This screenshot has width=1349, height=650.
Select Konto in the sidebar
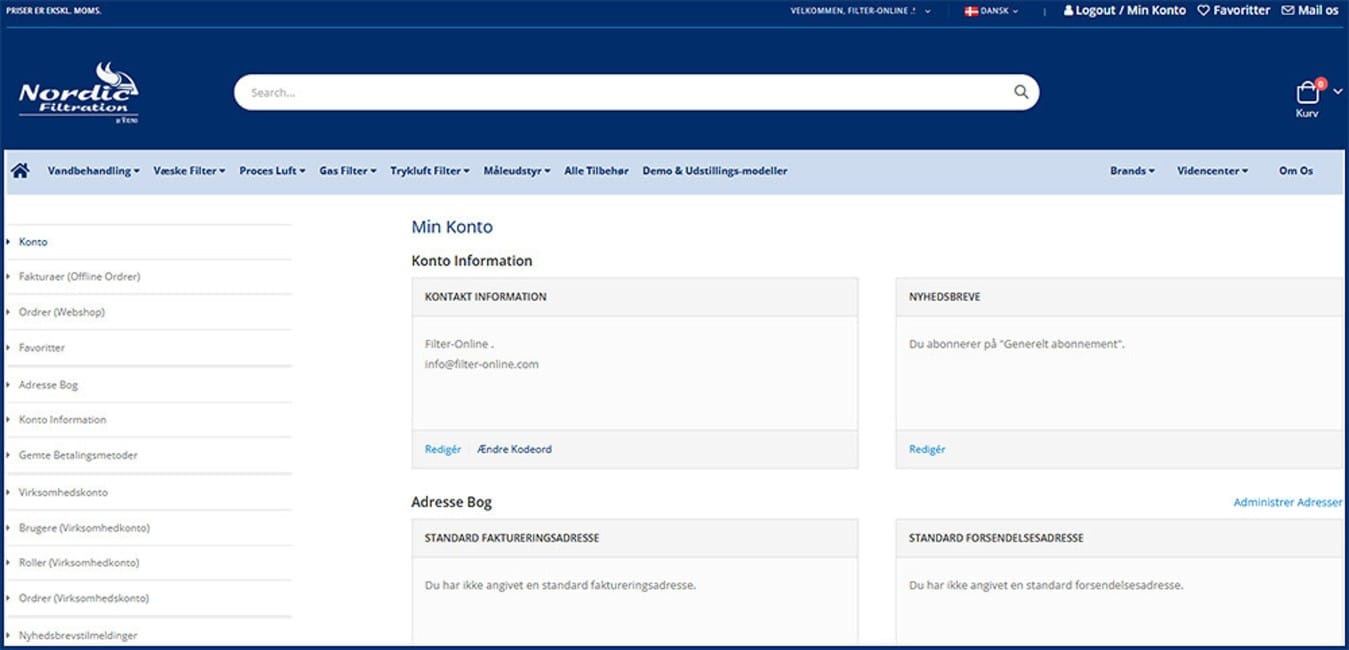coord(33,242)
